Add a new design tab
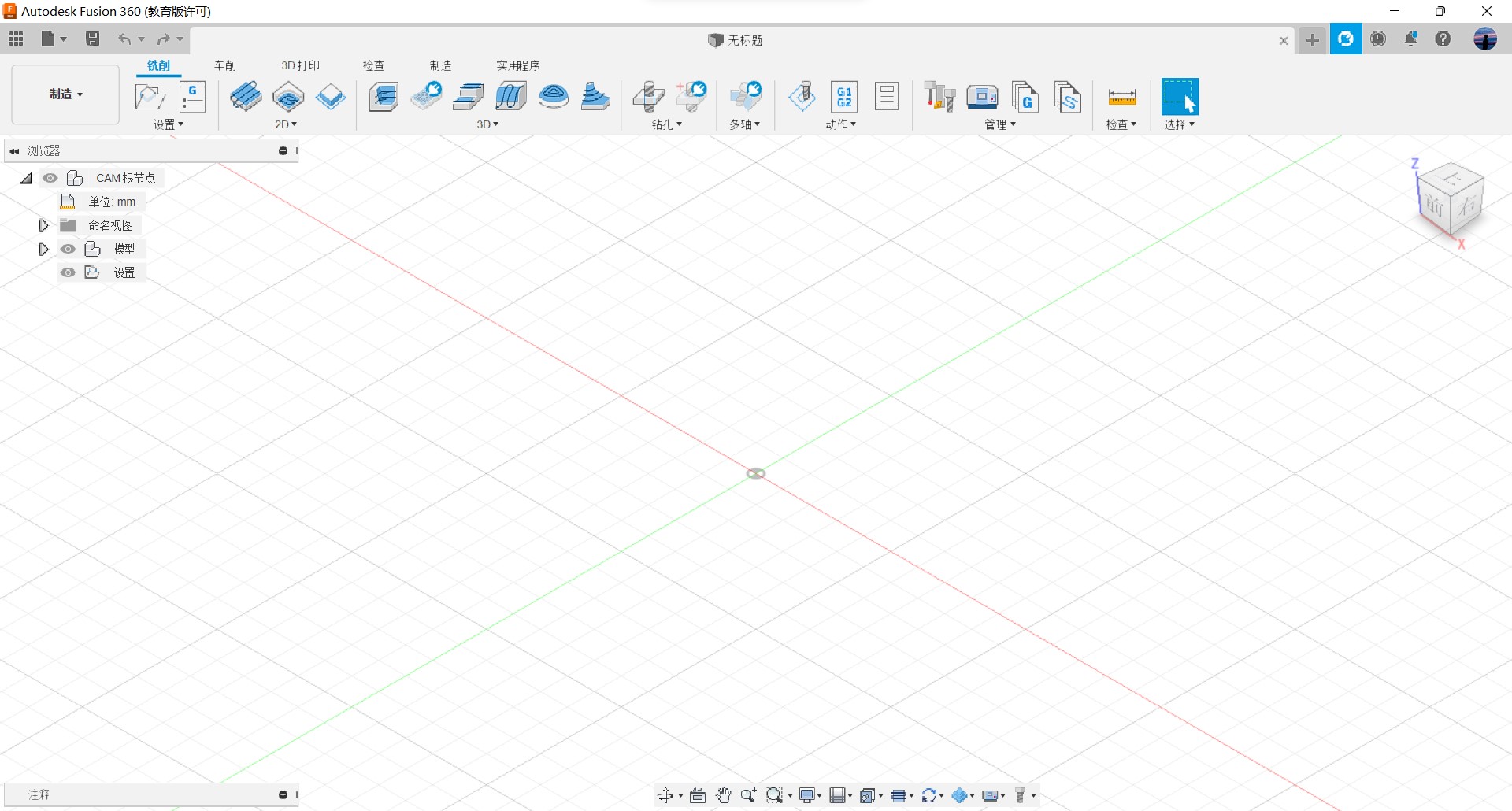The height and width of the screenshot is (811, 1512). click(x=1312, y=39)
